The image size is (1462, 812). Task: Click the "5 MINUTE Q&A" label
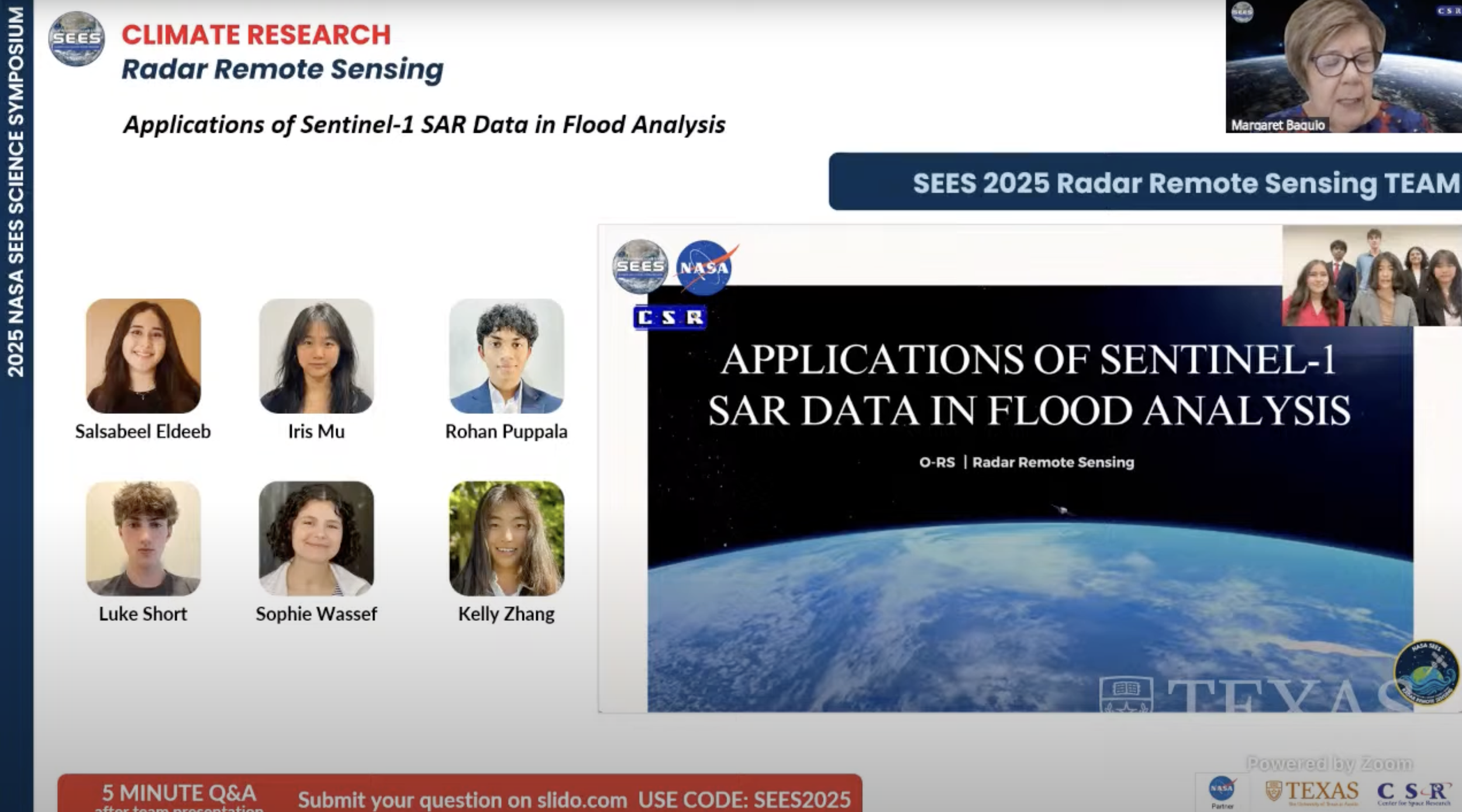click(x=179, y=793)
